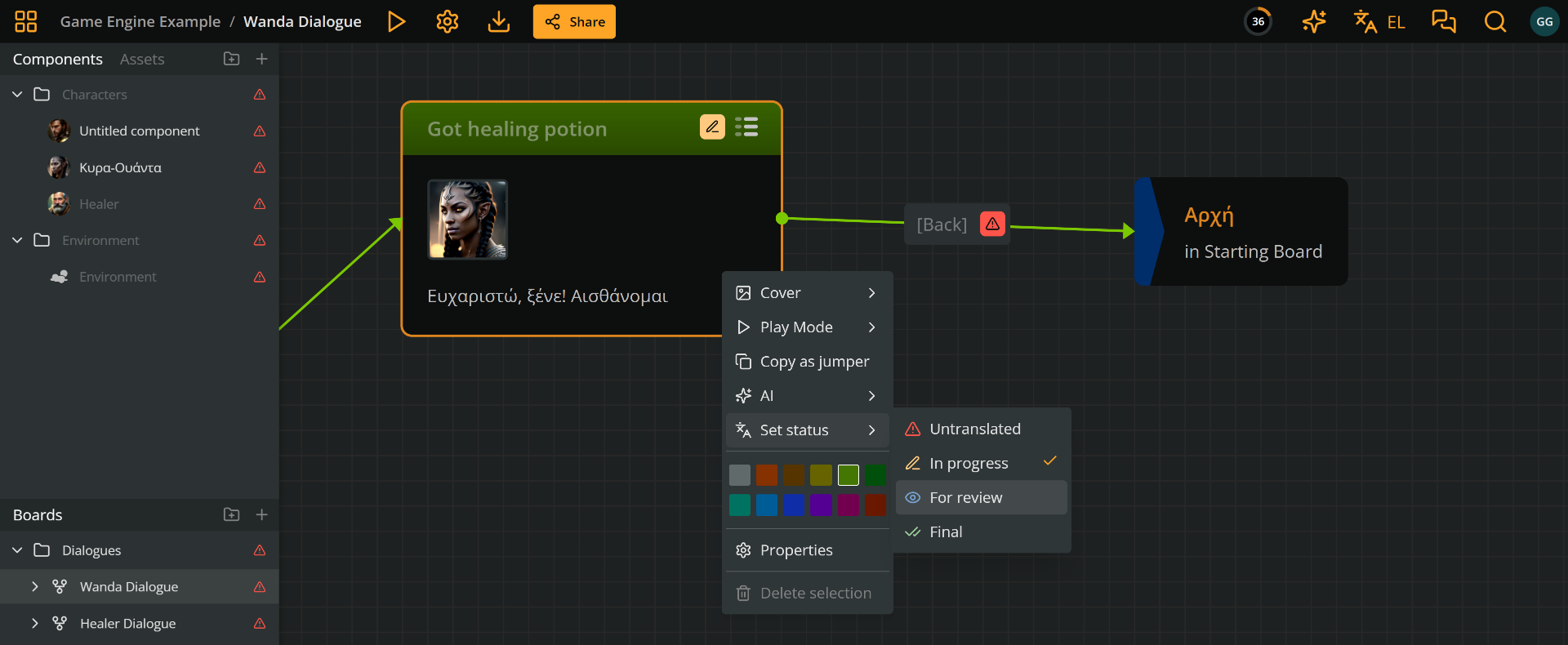Open the comments chat icon
Viewport: 1568px width, 645px height.
coord(1443,22)
